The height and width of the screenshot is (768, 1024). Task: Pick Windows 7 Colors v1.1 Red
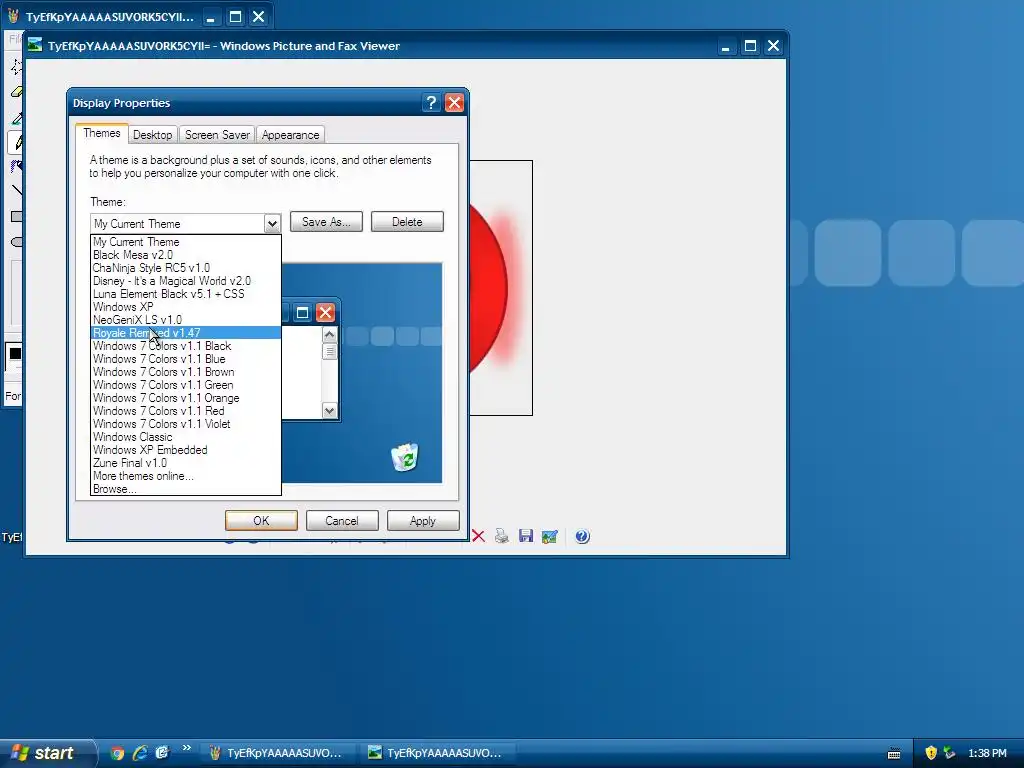click(186, 411)
